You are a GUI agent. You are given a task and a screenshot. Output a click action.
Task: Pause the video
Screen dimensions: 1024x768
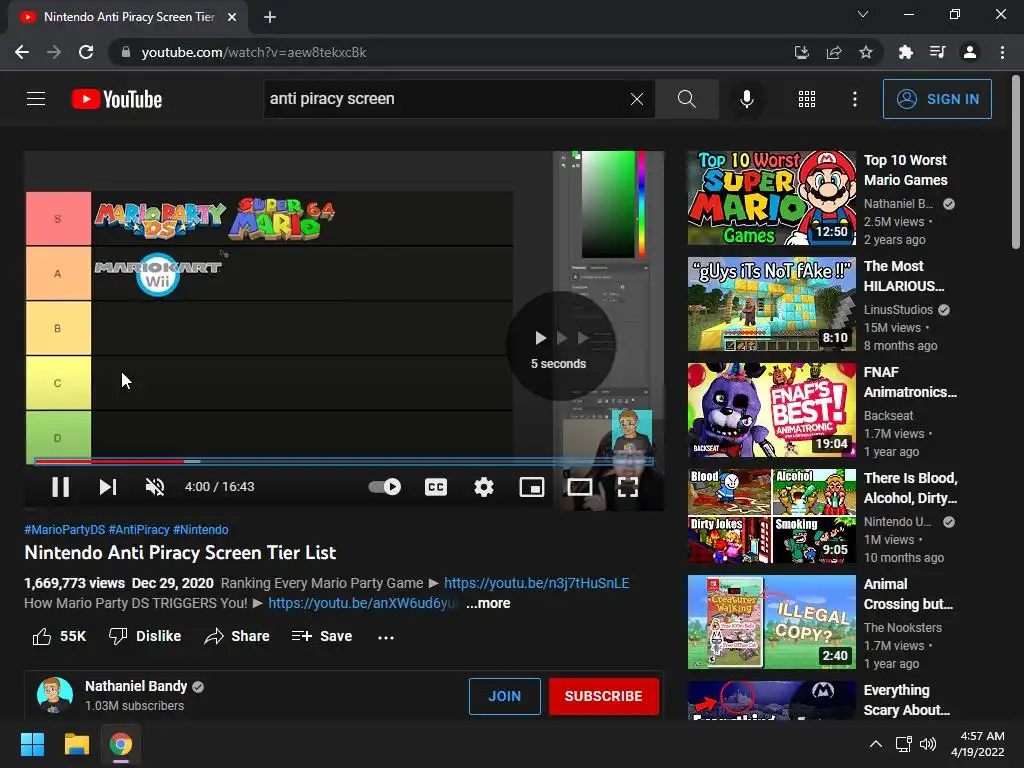click(61, 487)
